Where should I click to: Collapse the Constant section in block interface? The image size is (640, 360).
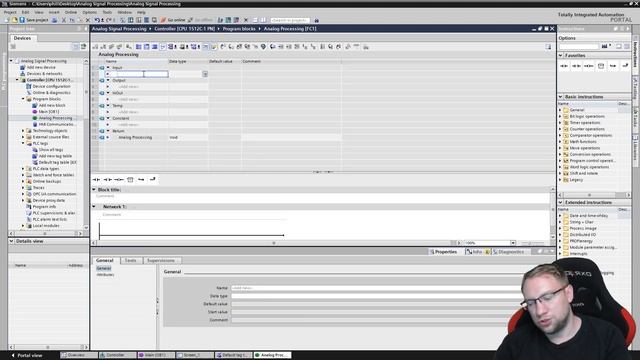pyautogui.click(x=108, y=118)
